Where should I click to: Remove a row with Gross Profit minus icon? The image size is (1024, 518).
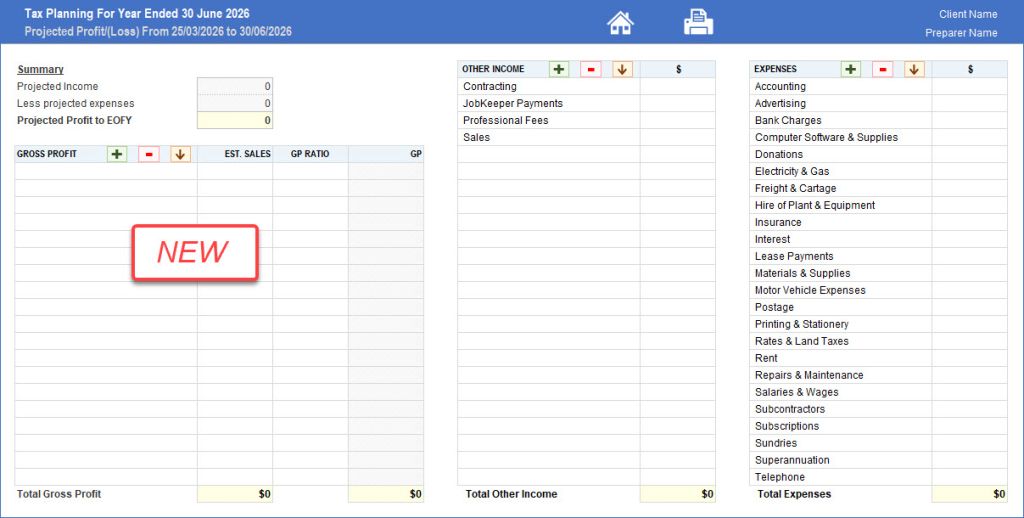pyautogui.click(x=148, y=154)
